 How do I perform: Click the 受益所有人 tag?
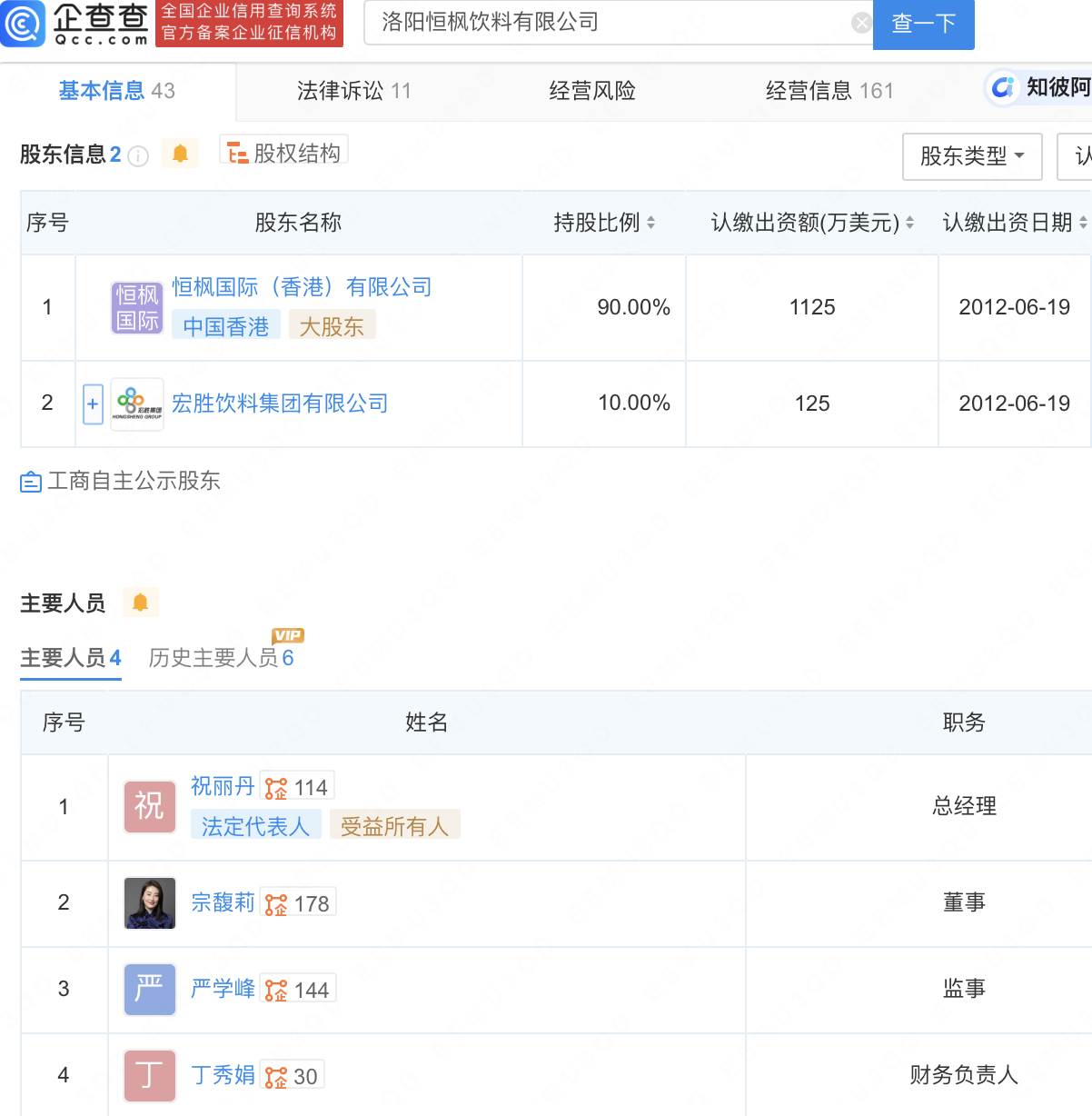(x=395, y=826)
